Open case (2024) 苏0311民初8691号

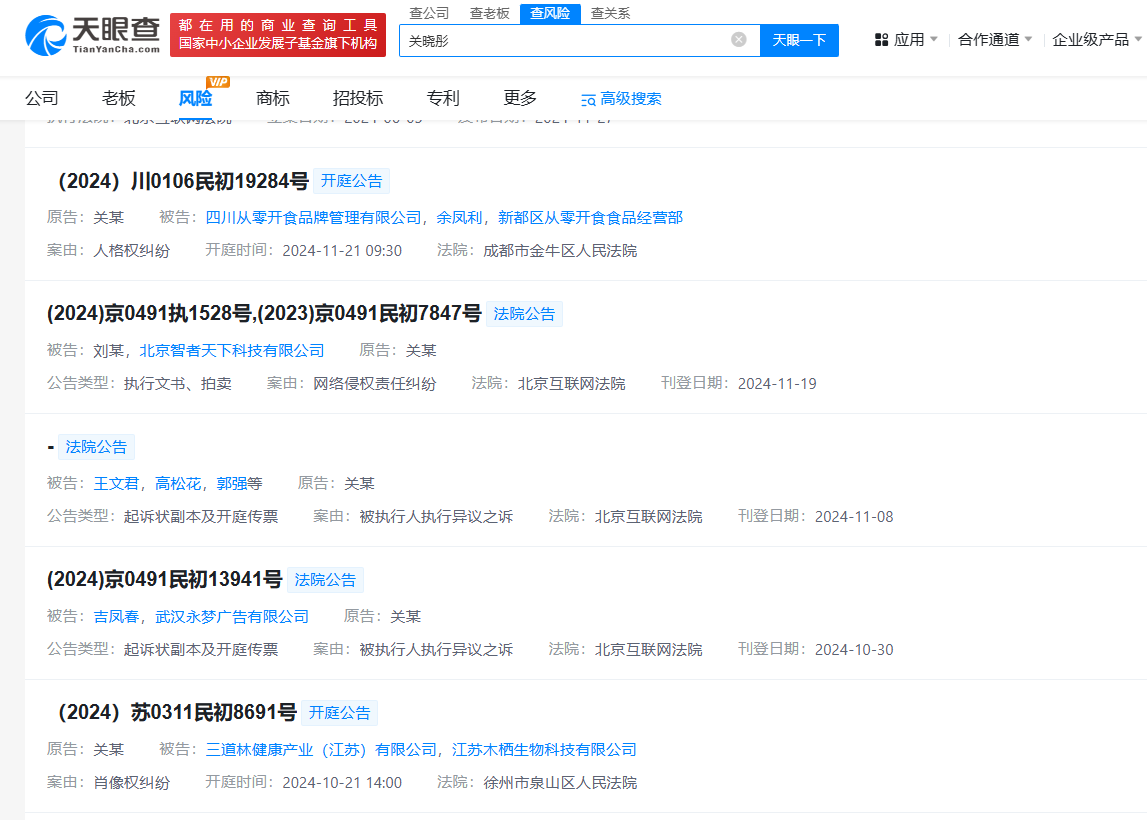pyautogui.click(x=177, y=713)
